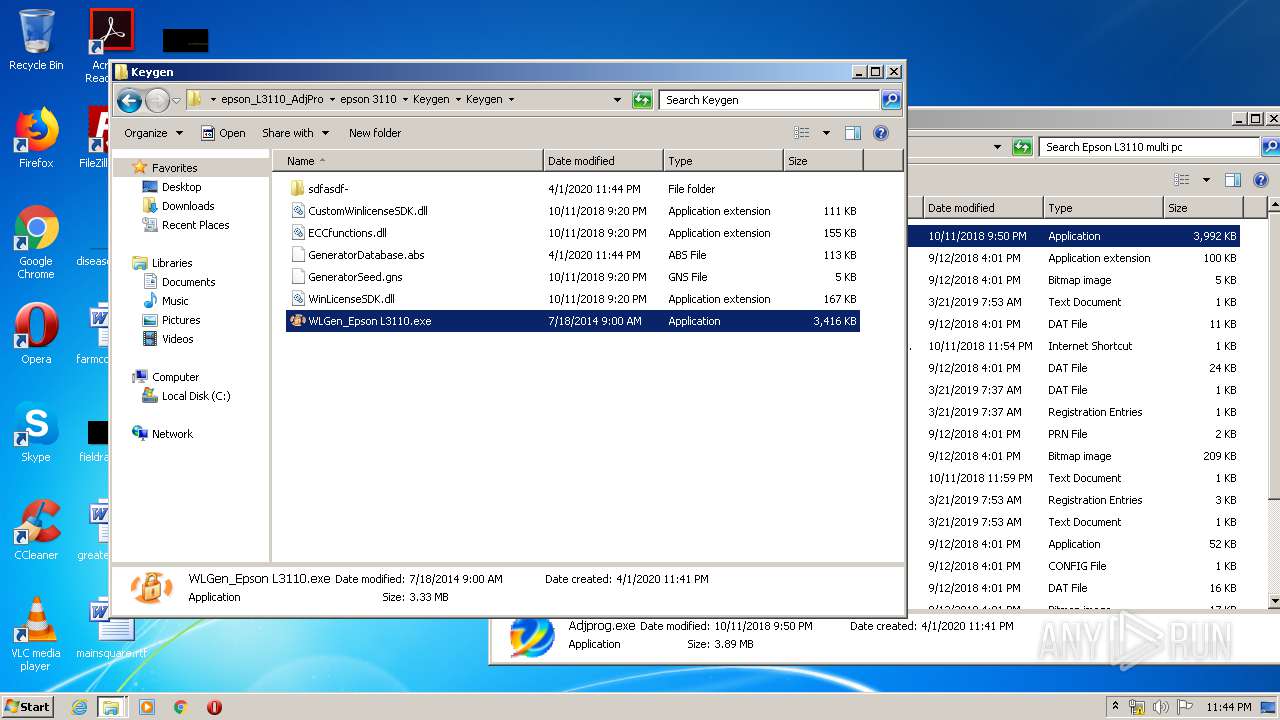Screen dimensions: 1280x720
Task: Select GeneratorDatabase.abs file
Action: [572, 255]
